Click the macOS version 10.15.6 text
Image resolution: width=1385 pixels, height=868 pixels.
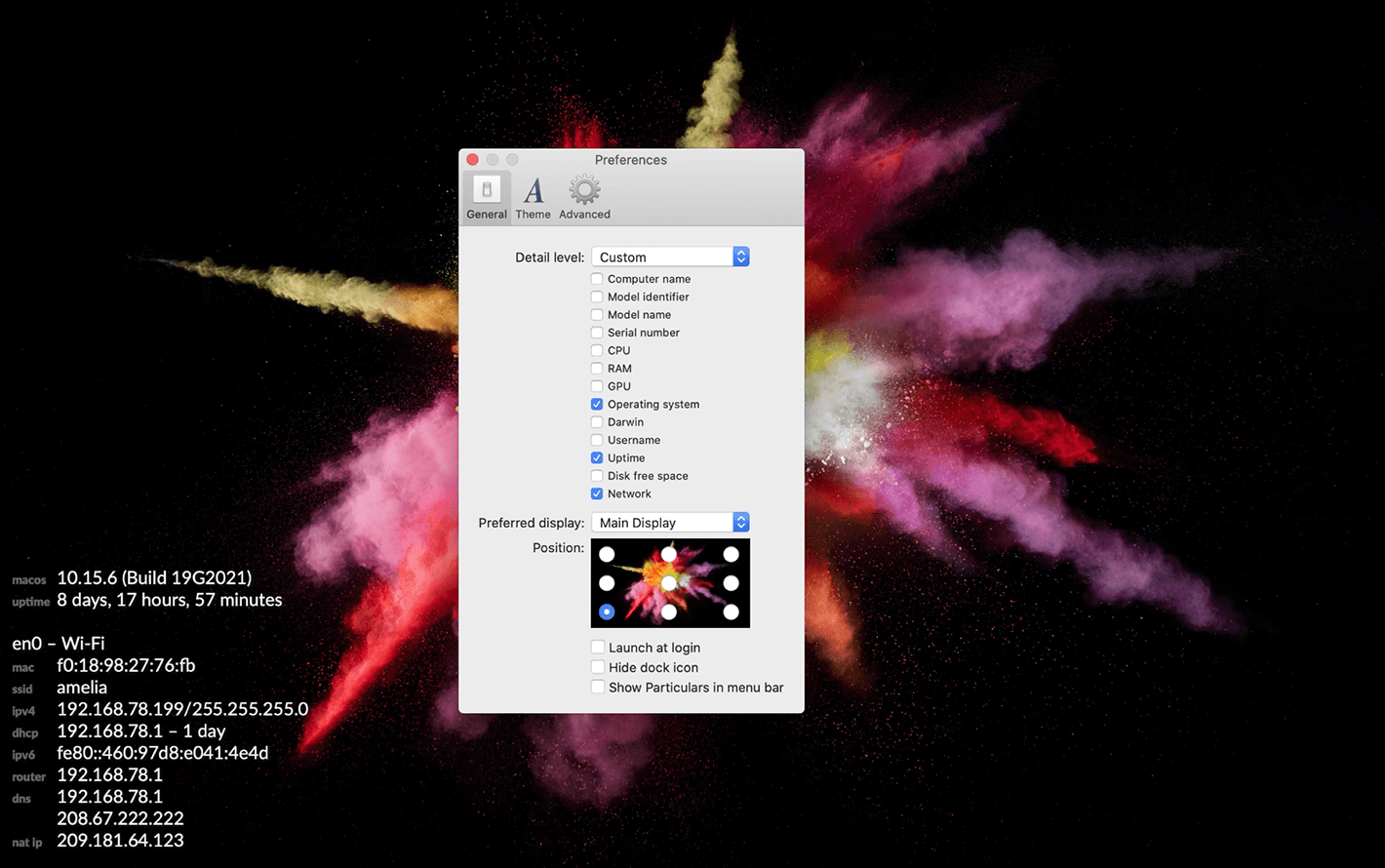click(154, 577)
